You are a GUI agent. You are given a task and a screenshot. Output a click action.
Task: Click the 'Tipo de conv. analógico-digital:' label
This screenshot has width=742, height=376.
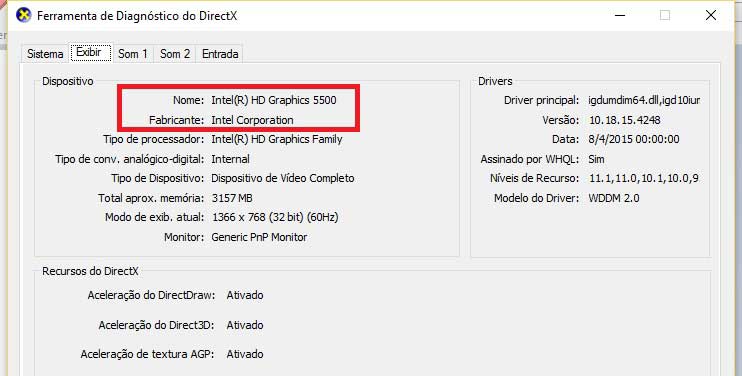[x=130, y=159]
